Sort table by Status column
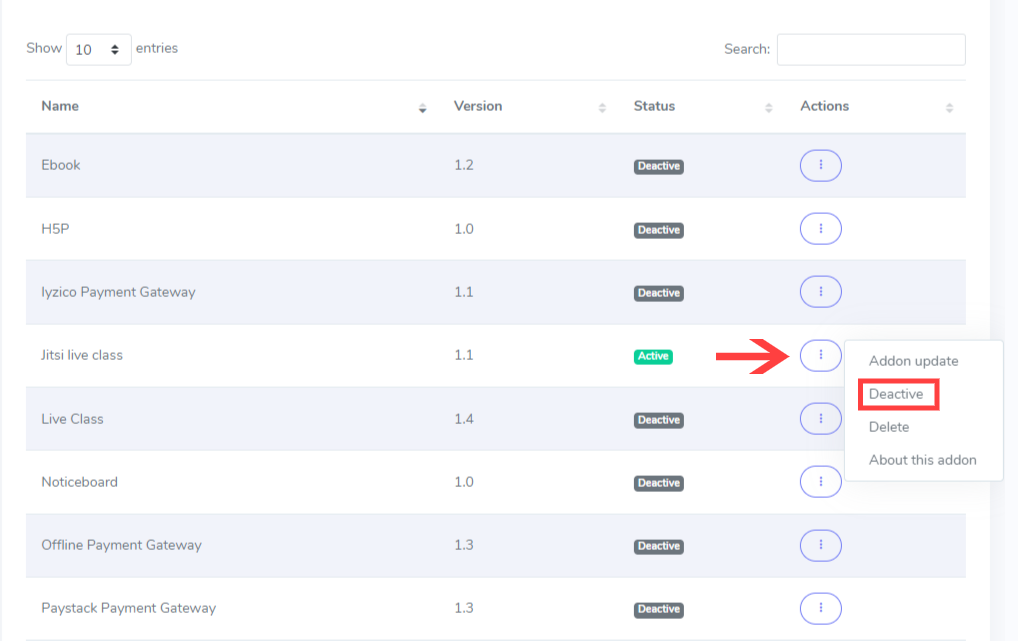This screenshot has width=1018, height=641. (x=654, y=106)
